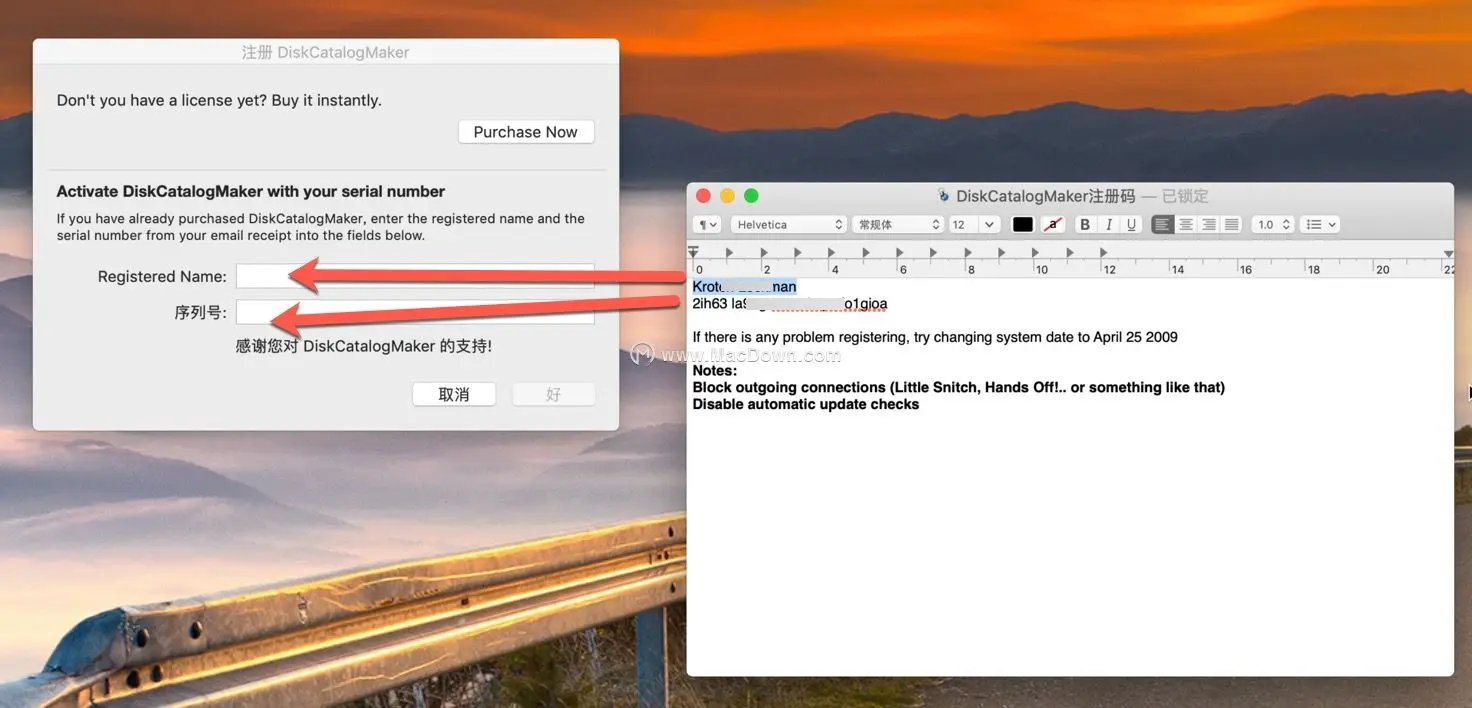Click the 'Block outgoing connections' line
The width and height of the screenshot is (1472, 708).
coord(958,387)
